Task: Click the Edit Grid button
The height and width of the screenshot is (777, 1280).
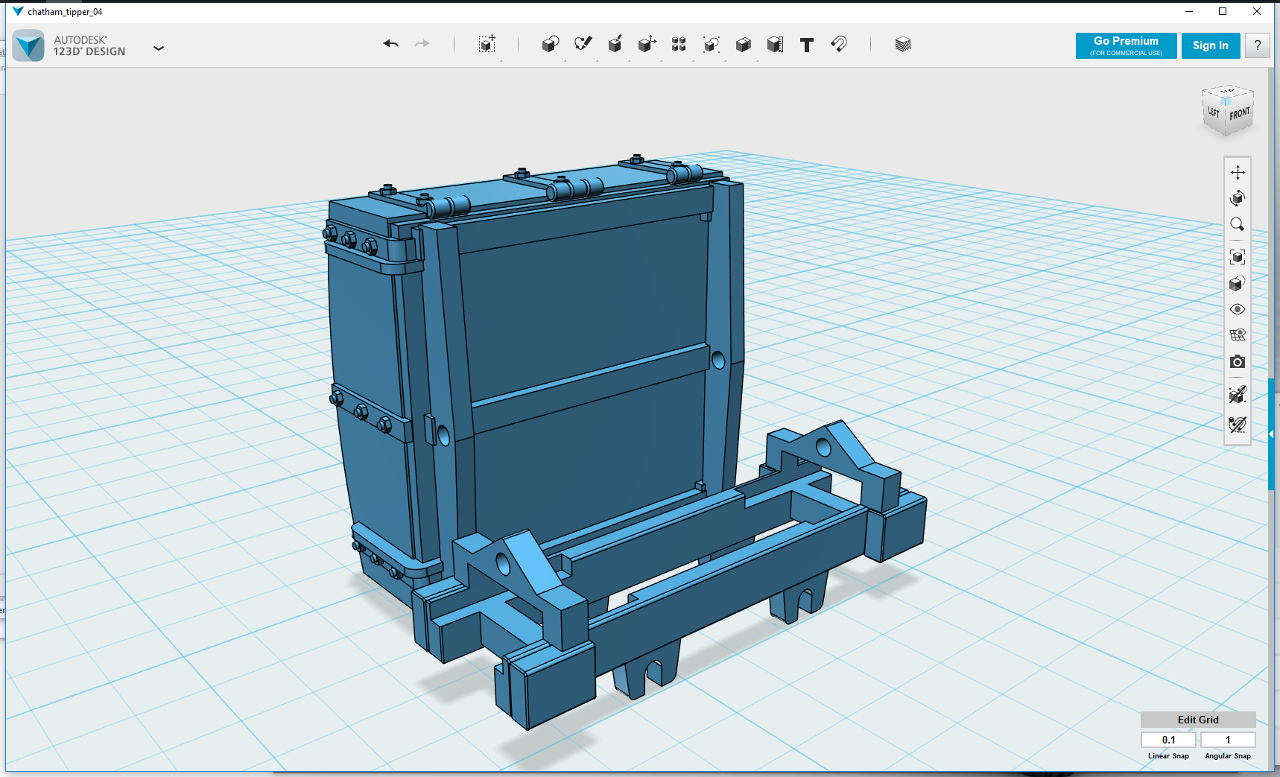Action: pyautogui.click(x=1198, y=720)
